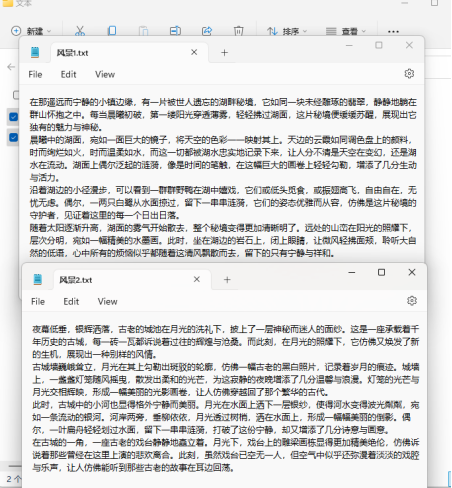Close the 风景1.txt tab

(x=194, y=52)
